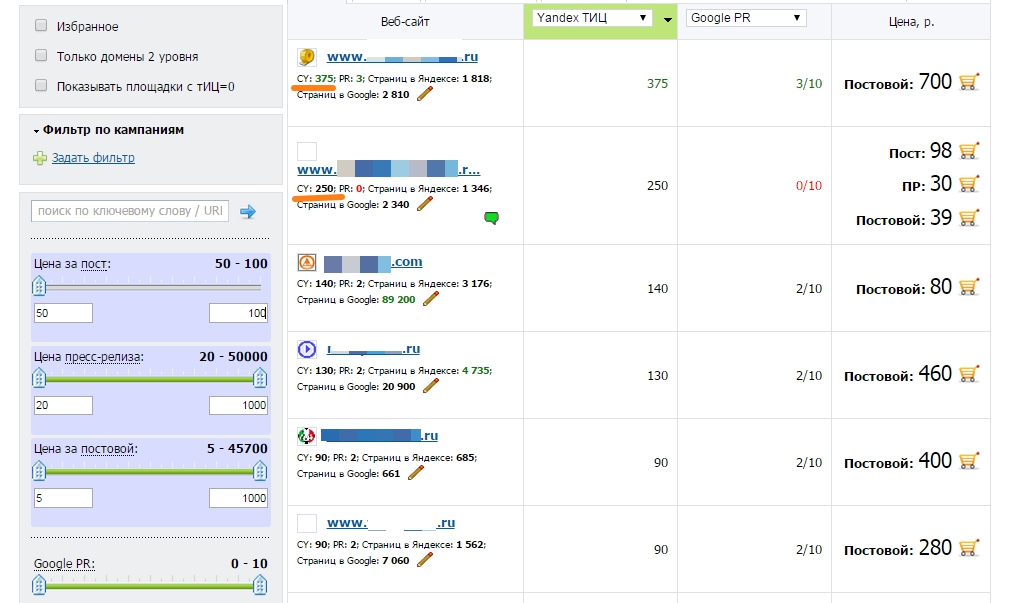Open the Yandex ТИЦ column dropdown

592,18
